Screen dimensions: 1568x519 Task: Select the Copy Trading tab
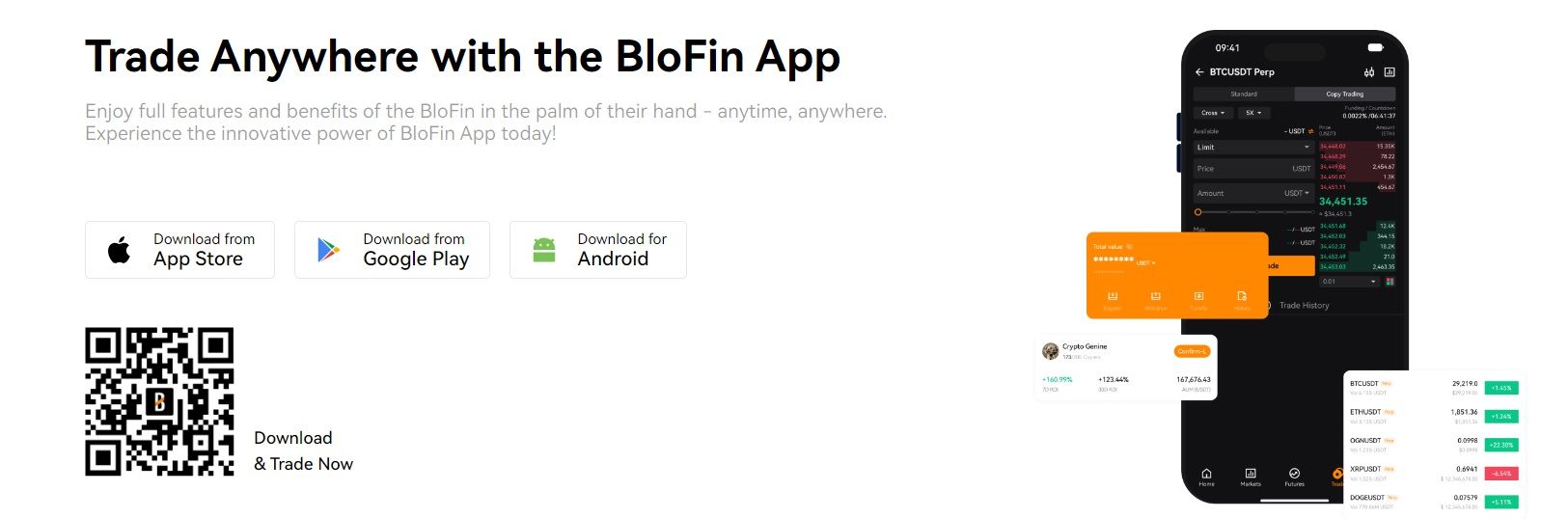(1344, 95)
